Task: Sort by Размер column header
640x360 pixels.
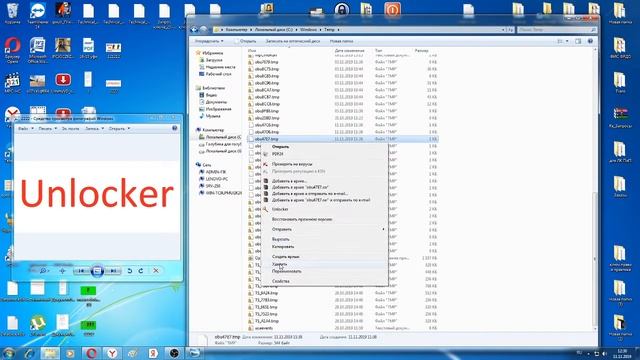Action: (421, 51)
